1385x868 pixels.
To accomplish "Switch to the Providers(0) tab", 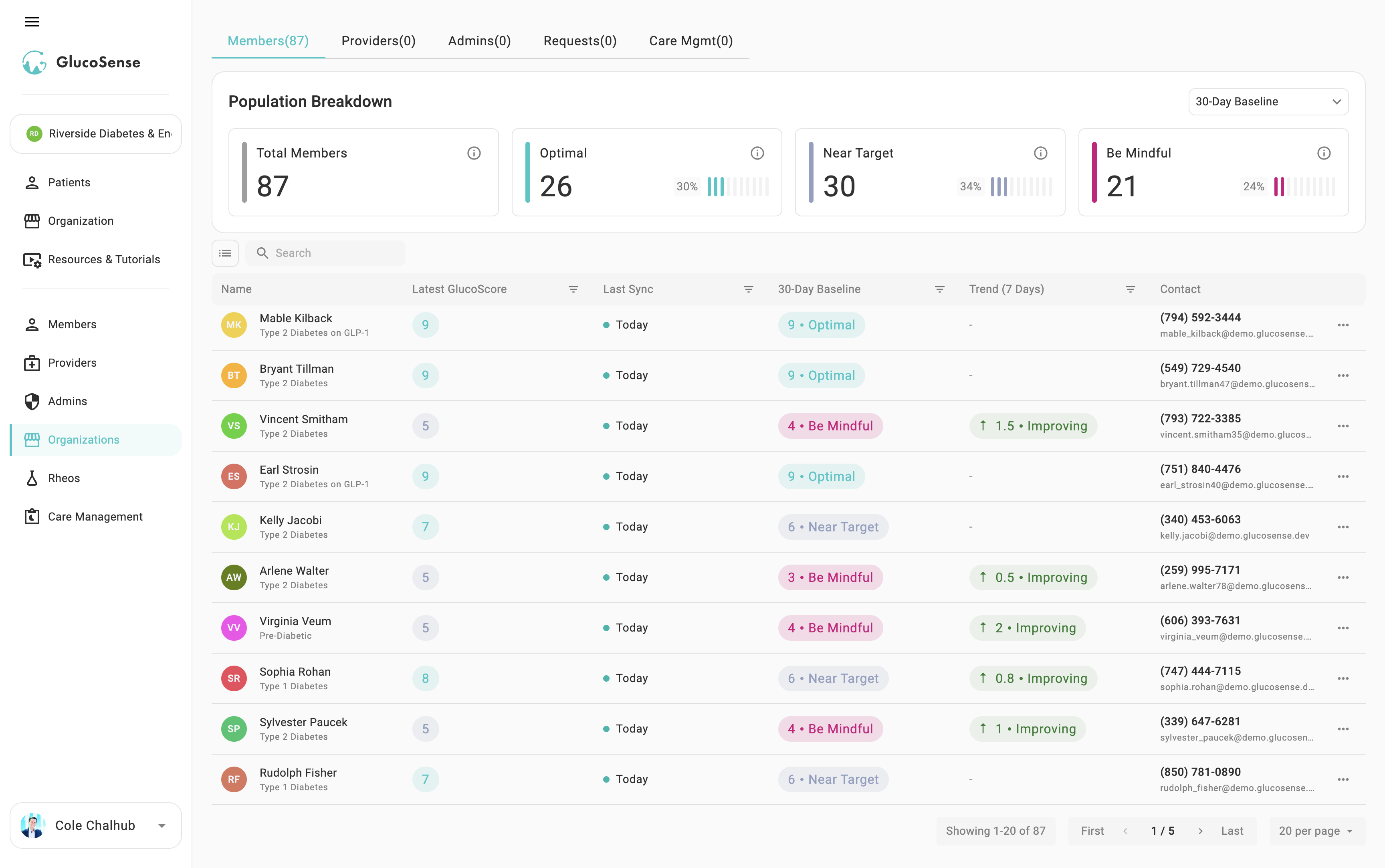I will coord(378,41).
